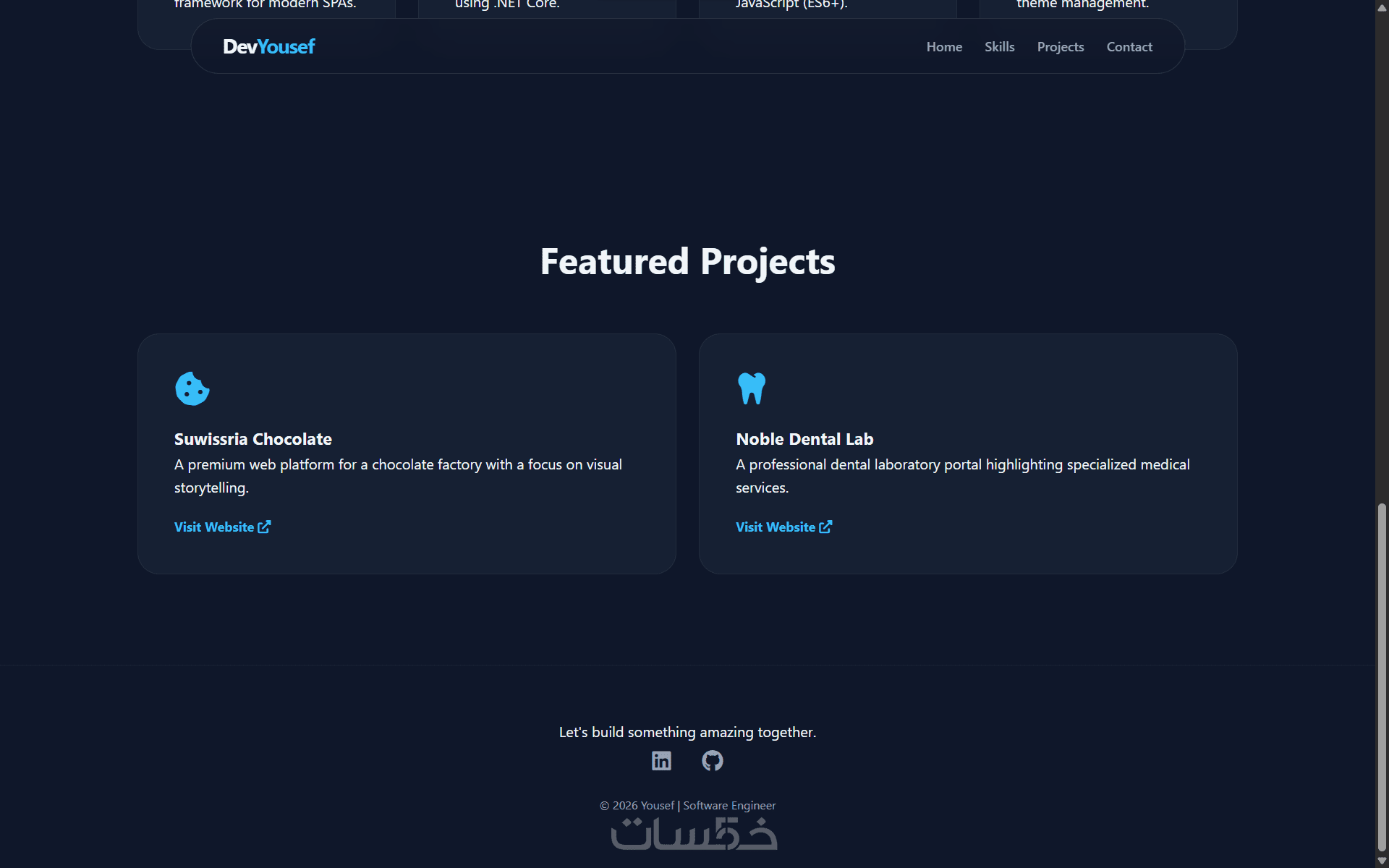Click the cookie icon on Suwissria card
The height and width of the screenshot is (868, 1389).
[x=192, y=389]
